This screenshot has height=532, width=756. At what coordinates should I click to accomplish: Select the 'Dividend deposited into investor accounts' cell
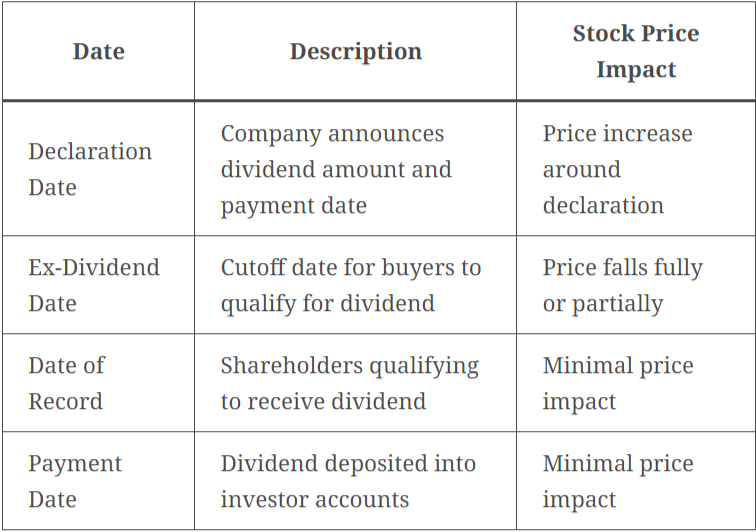(347, 481)
